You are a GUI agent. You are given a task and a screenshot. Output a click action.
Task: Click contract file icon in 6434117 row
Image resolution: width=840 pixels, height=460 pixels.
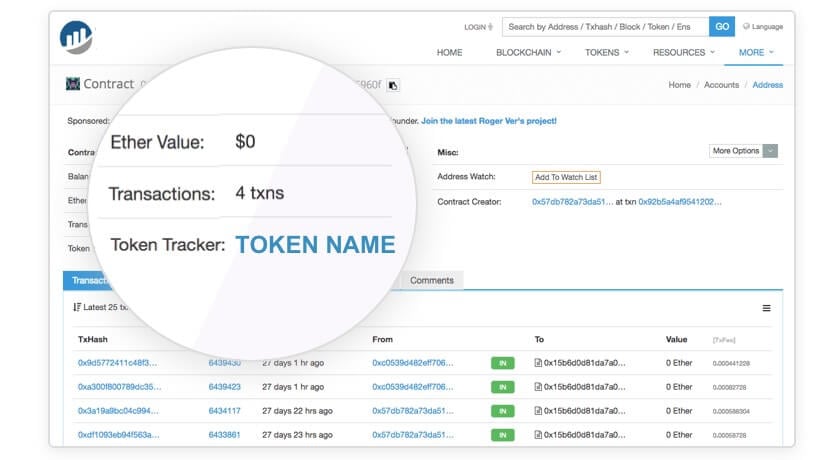[x=538, y=411]
